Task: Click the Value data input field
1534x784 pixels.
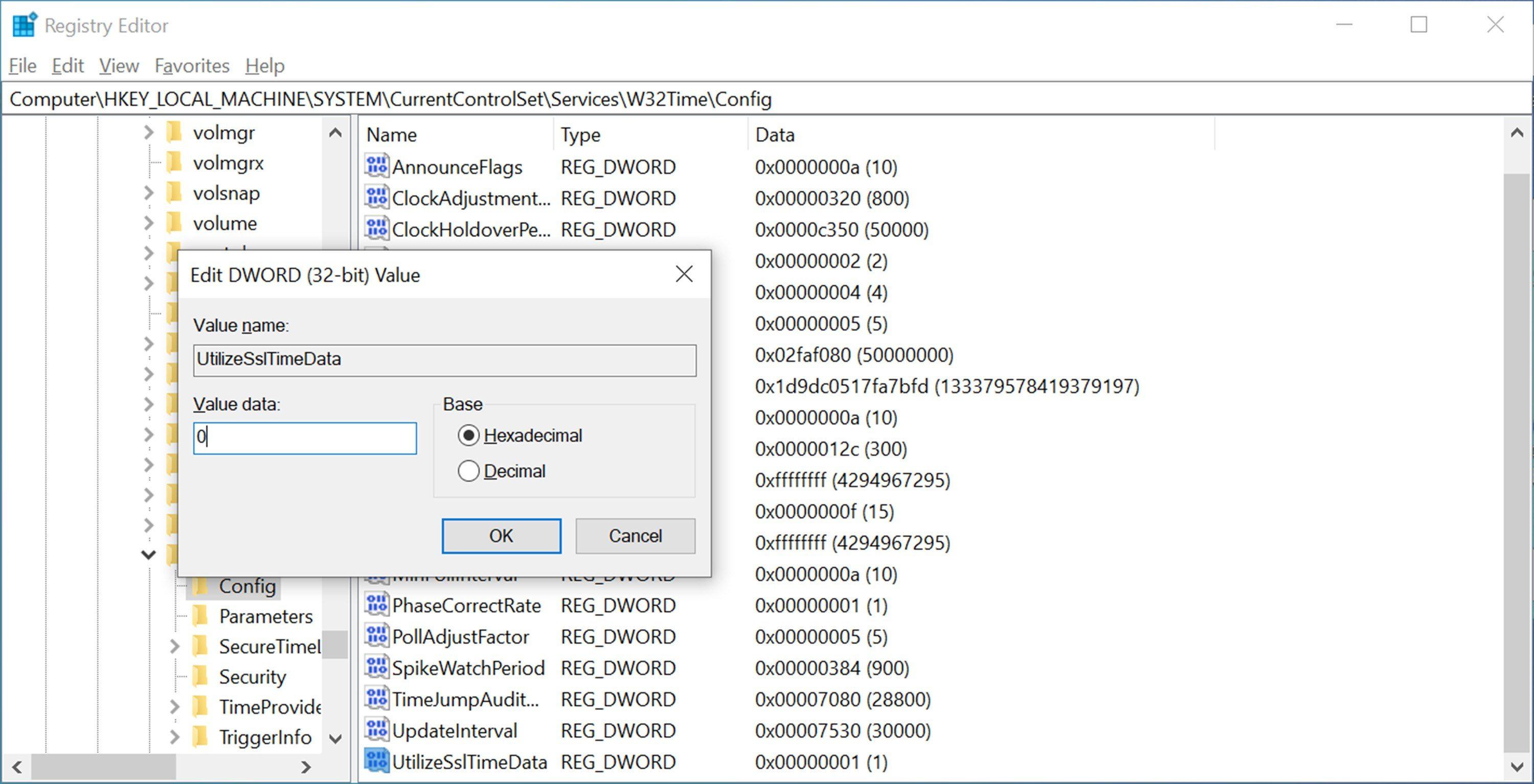Action: click(x=305, y=438)
